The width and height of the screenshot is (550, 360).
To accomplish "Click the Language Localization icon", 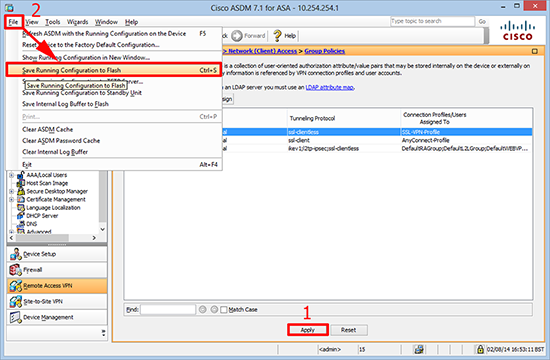I will 21,207.
